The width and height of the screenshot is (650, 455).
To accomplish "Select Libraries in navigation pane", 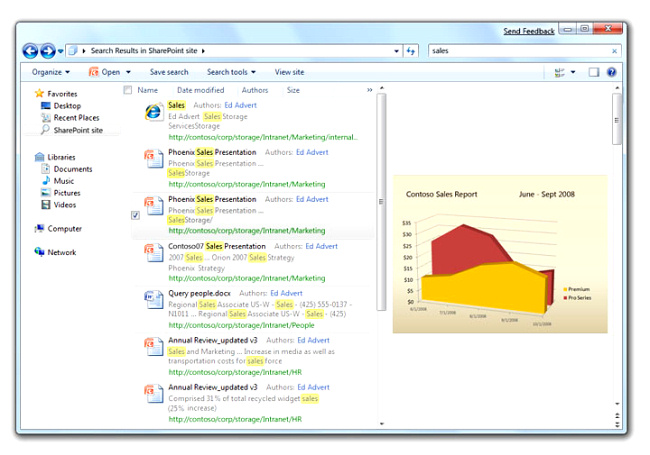I will (61, 157).
